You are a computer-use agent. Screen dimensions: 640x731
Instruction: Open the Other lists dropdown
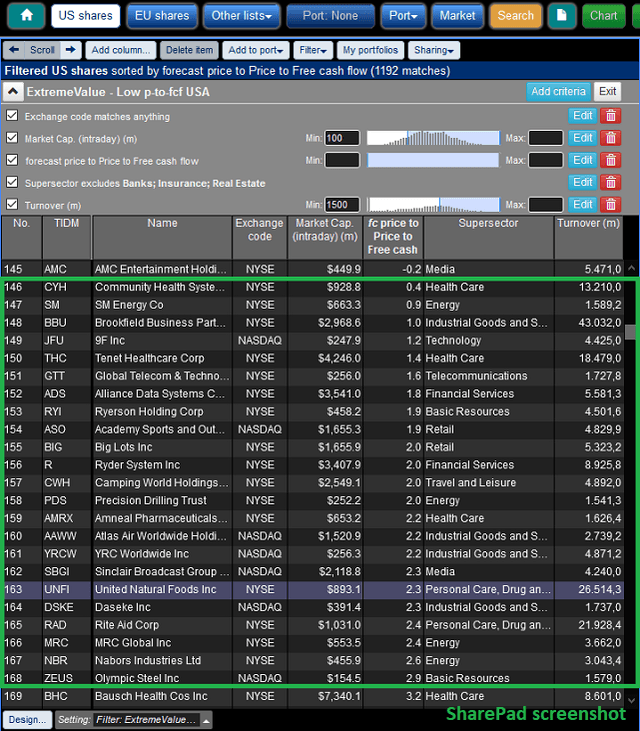pos(242,15)
